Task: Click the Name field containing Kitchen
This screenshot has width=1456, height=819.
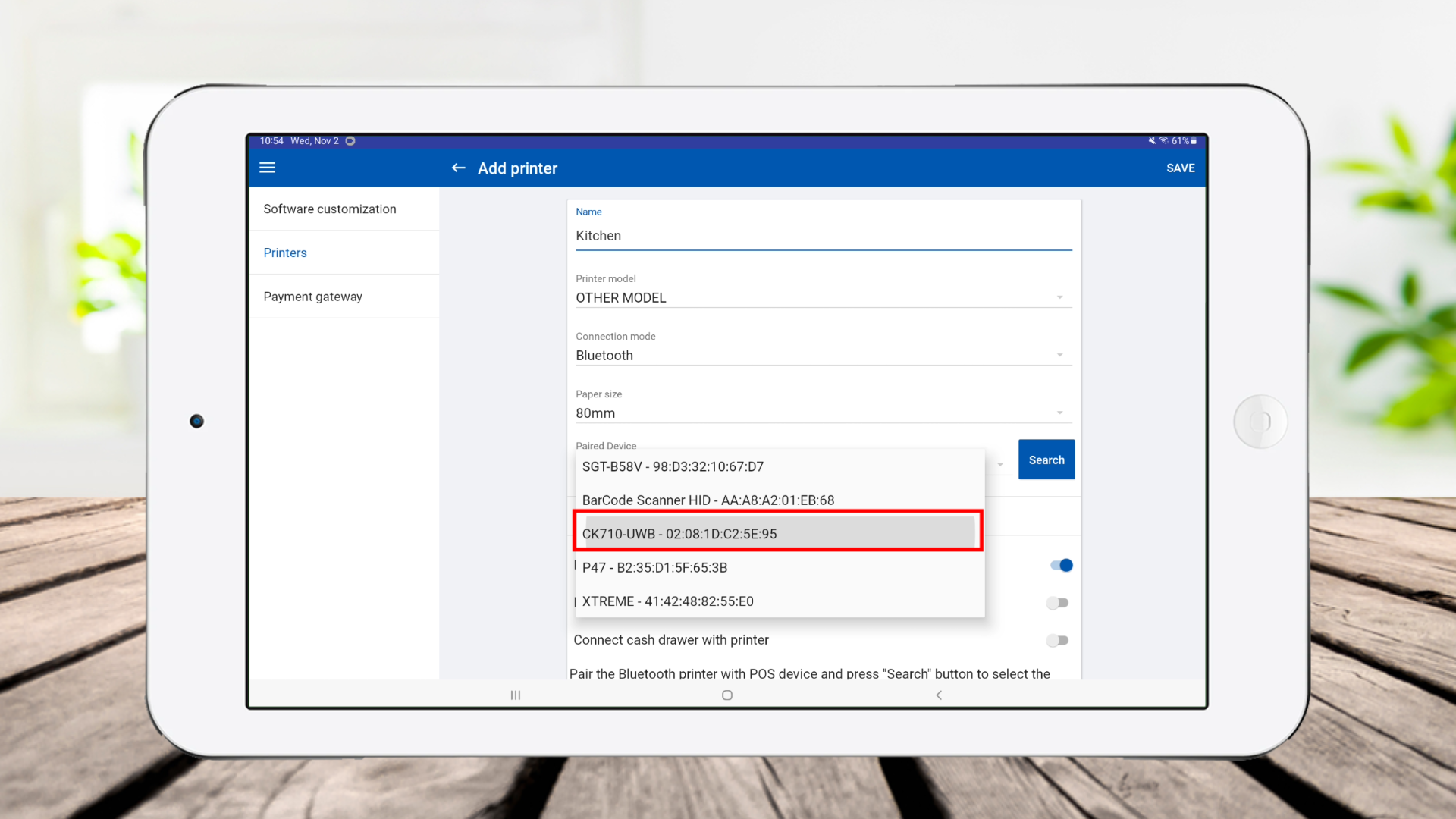Action: [823, 236]
